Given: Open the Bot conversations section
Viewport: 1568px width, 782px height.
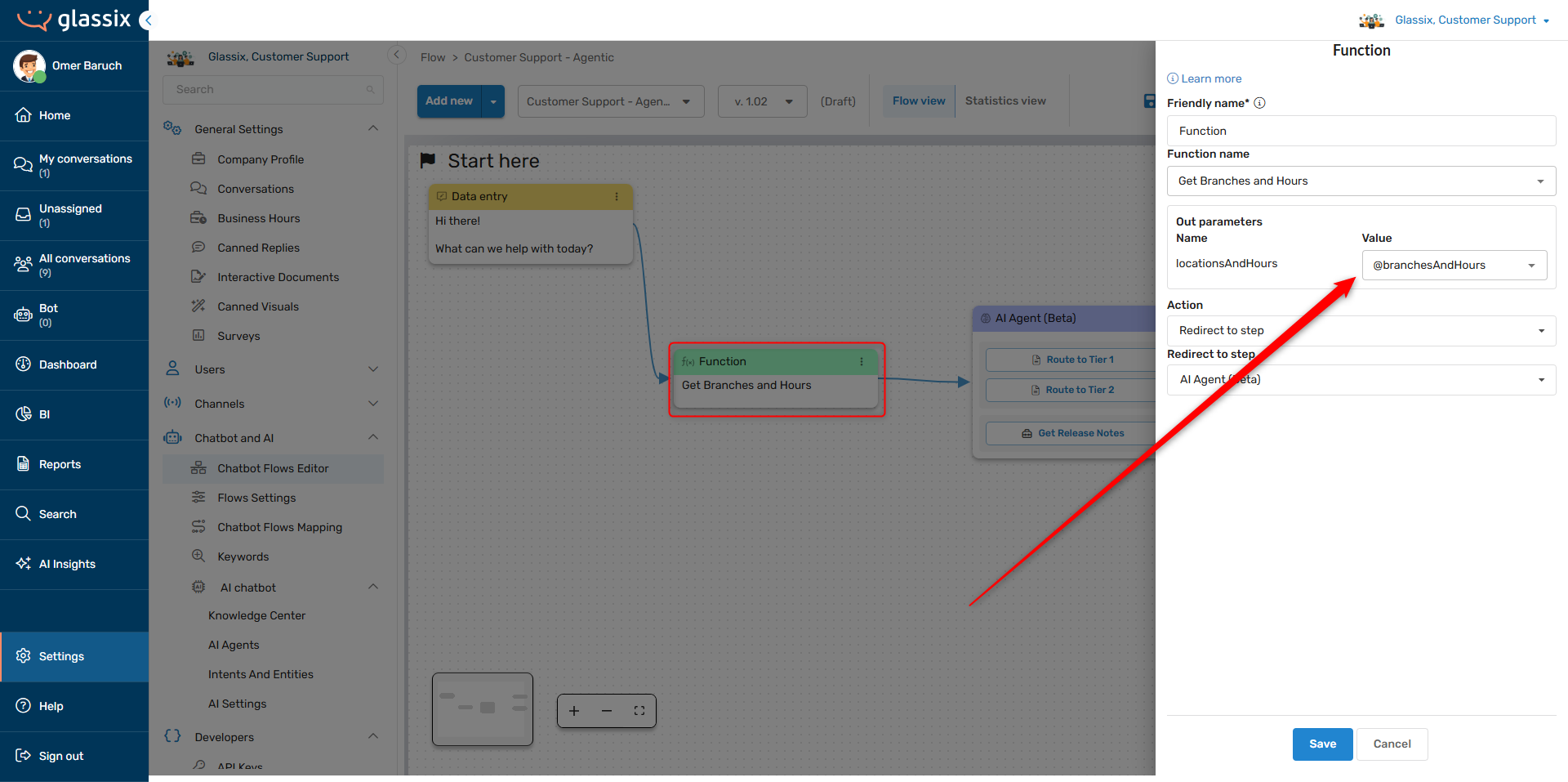Looking at the screenshot, I should click(x=74, y=315).
